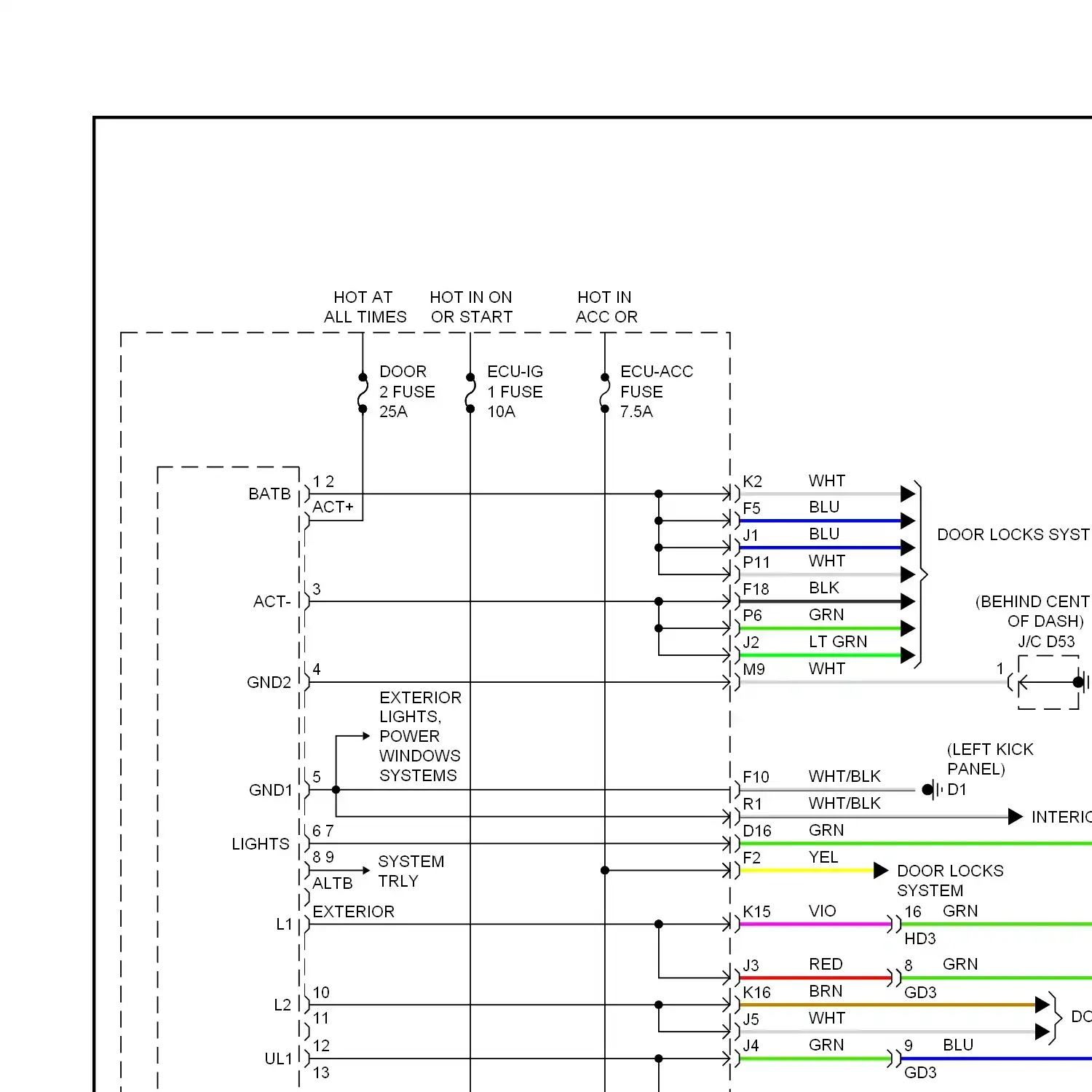1092x1092 pixels.
Task: Select the GND1 terminal label
Action: tap(270, 791)
